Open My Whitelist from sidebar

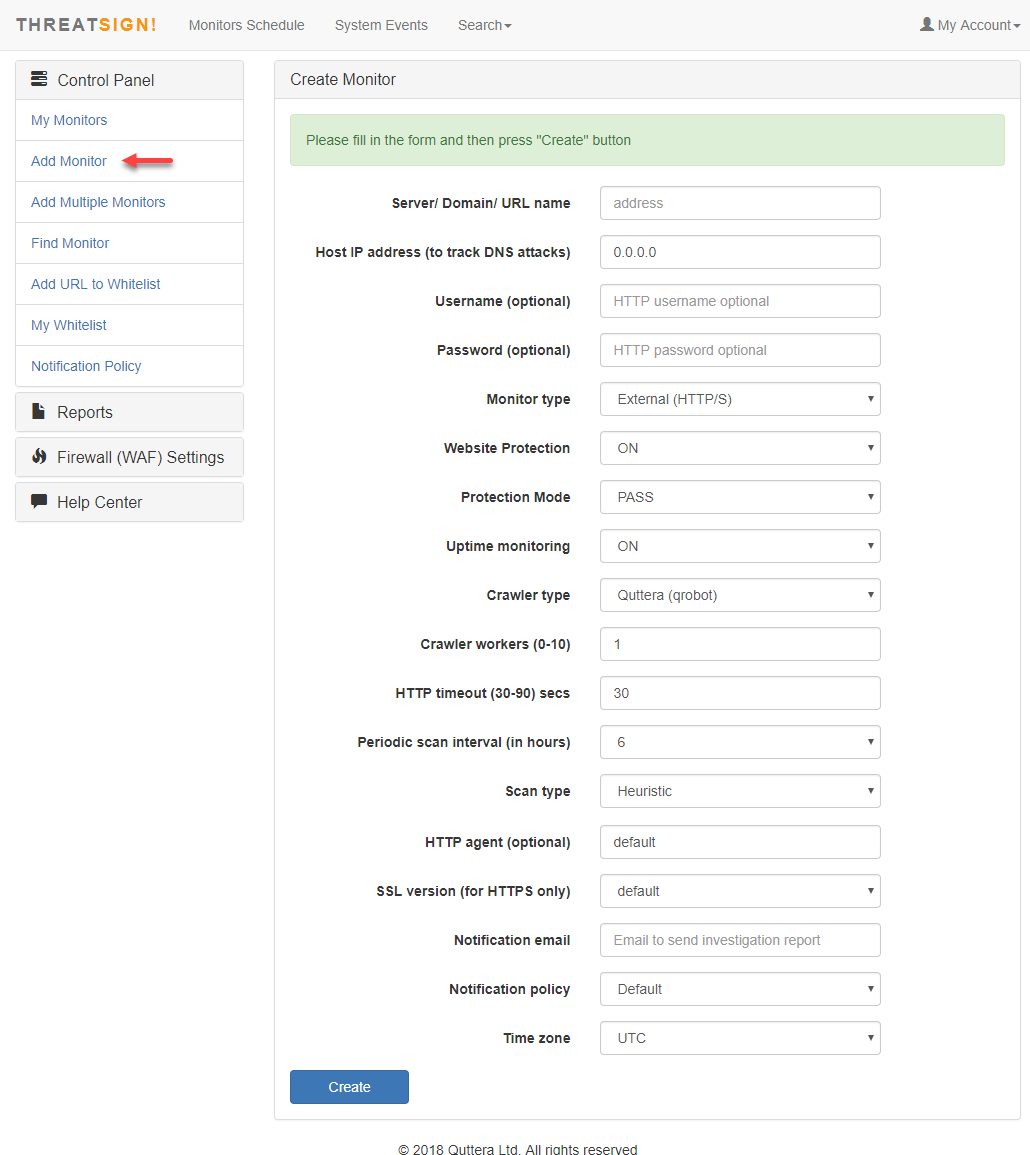(69, 325)
